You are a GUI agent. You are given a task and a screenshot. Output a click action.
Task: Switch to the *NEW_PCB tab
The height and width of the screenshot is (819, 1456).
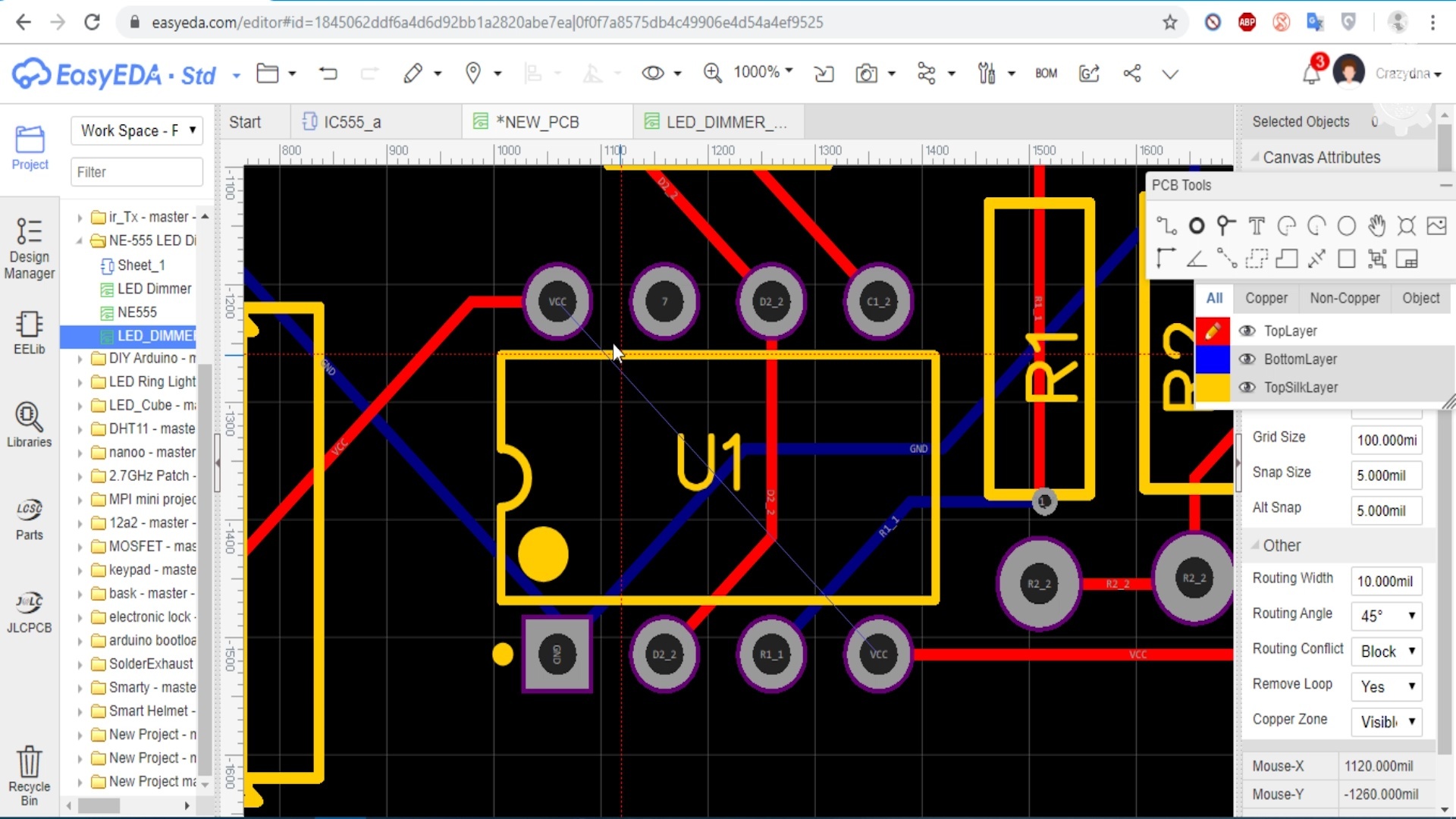click(548, 122)
